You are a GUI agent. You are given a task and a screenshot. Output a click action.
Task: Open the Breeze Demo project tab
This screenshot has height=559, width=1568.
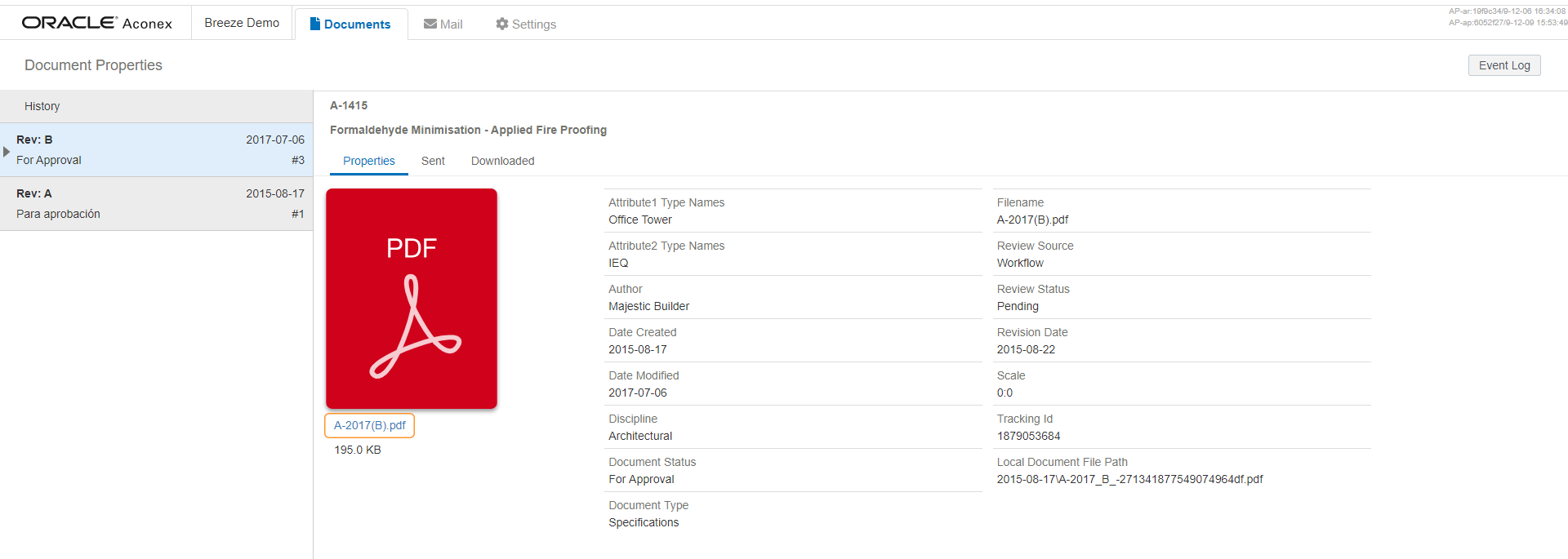242,23
